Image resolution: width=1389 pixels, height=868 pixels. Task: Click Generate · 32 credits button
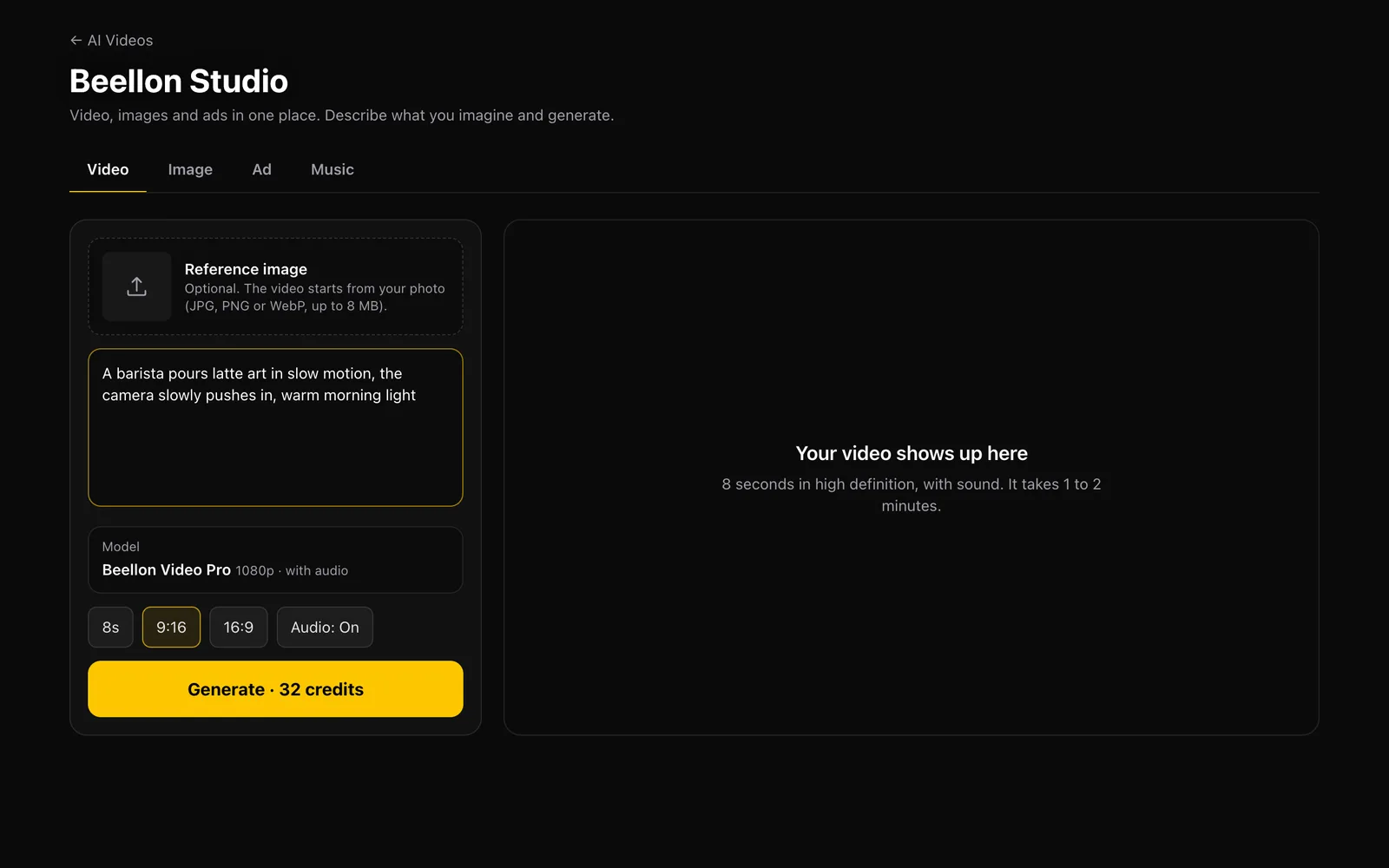click(275, 689)
